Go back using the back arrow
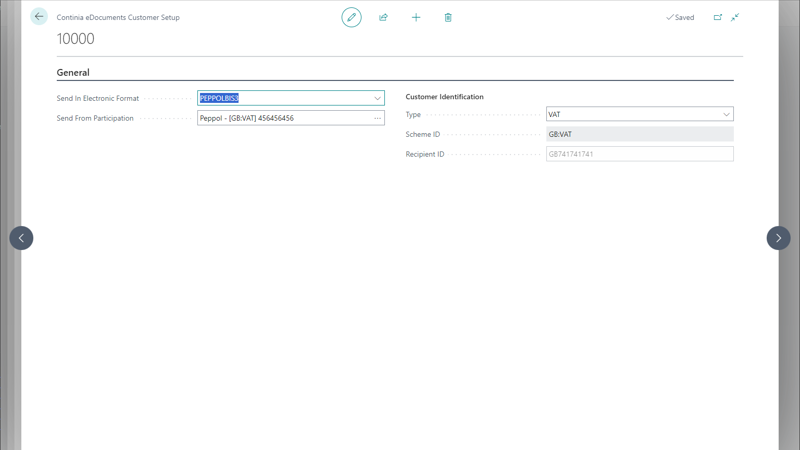The height and width of the screenshot is (450, 800). (39, 17)
